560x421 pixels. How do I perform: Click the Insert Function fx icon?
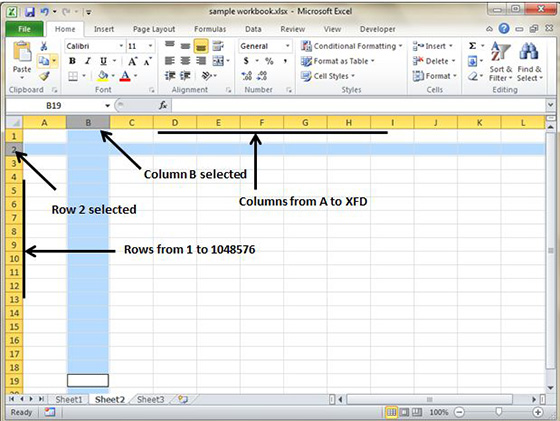pos(163,105)
